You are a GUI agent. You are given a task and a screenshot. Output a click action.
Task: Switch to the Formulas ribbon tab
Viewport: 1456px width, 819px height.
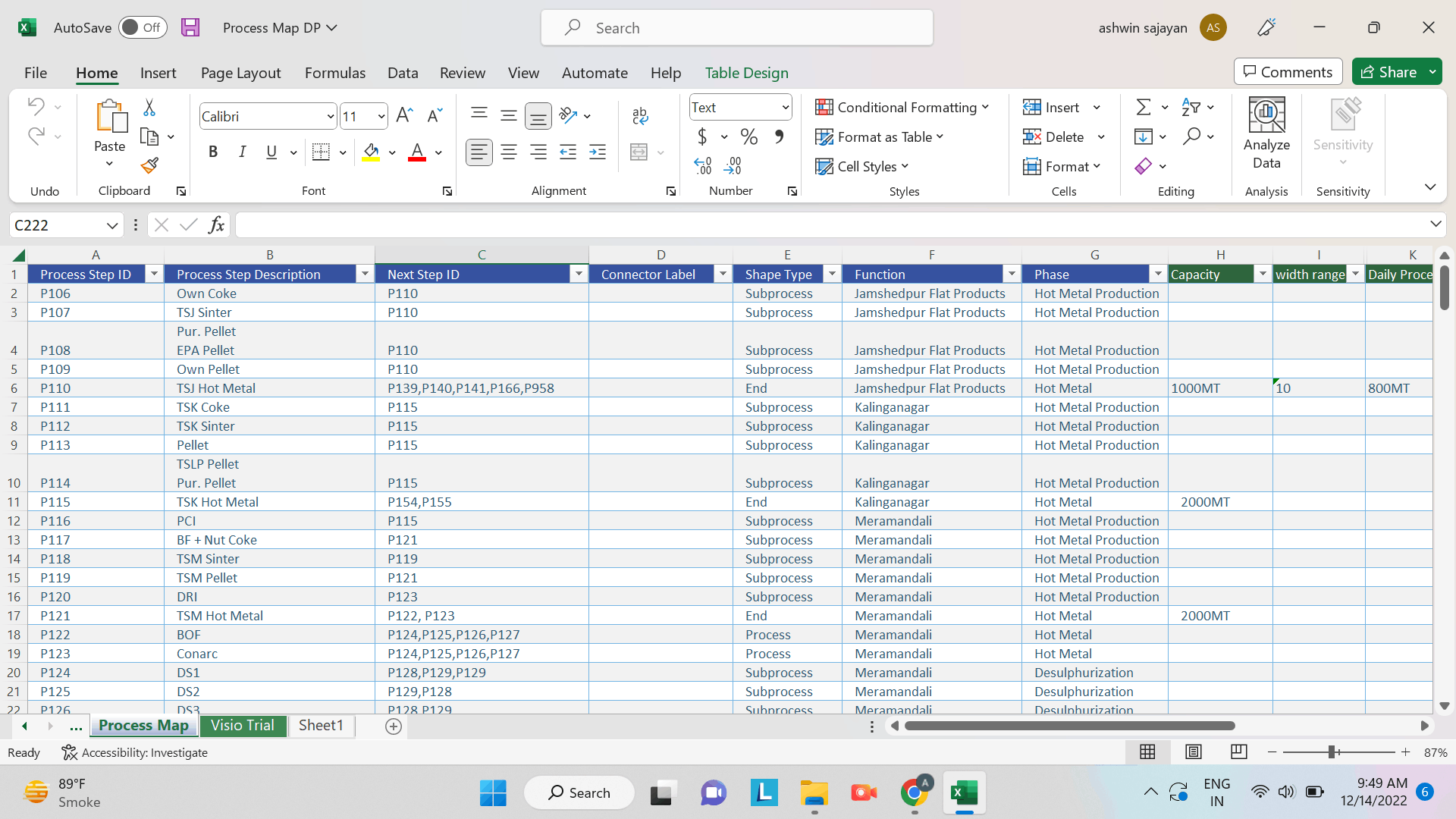(335, 73)
